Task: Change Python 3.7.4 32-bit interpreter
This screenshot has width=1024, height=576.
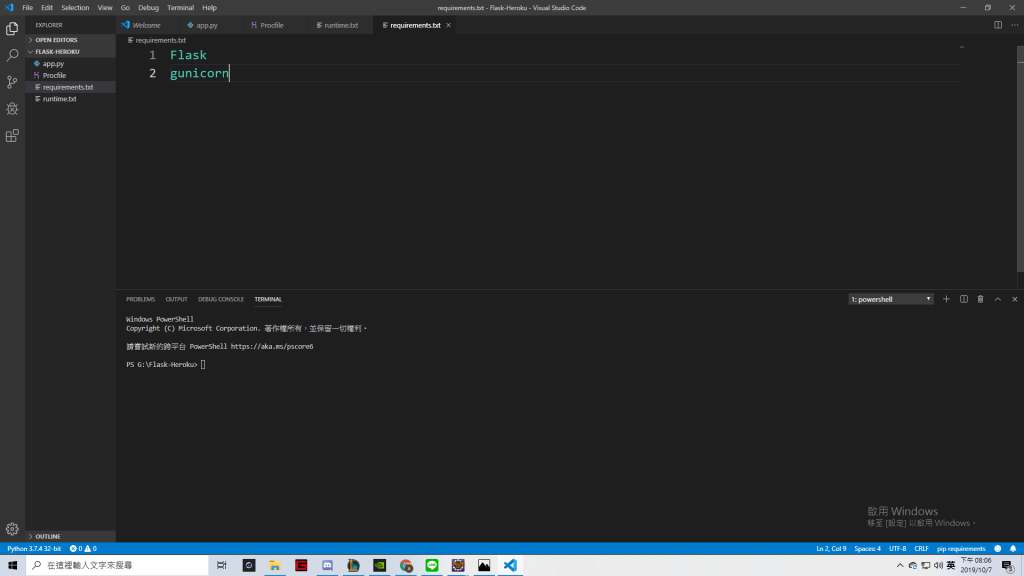Action: click(34, 549)
